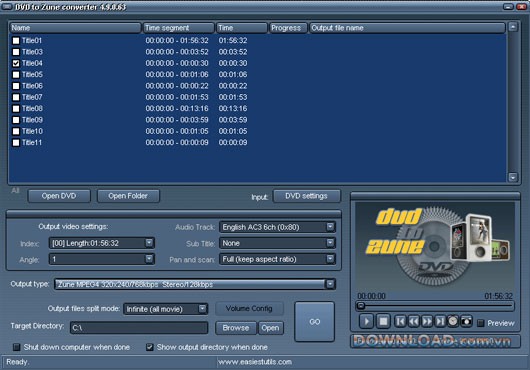Open the Pan and scan dropdown
Screen dimensions: 530x370
tap(330, 259)
